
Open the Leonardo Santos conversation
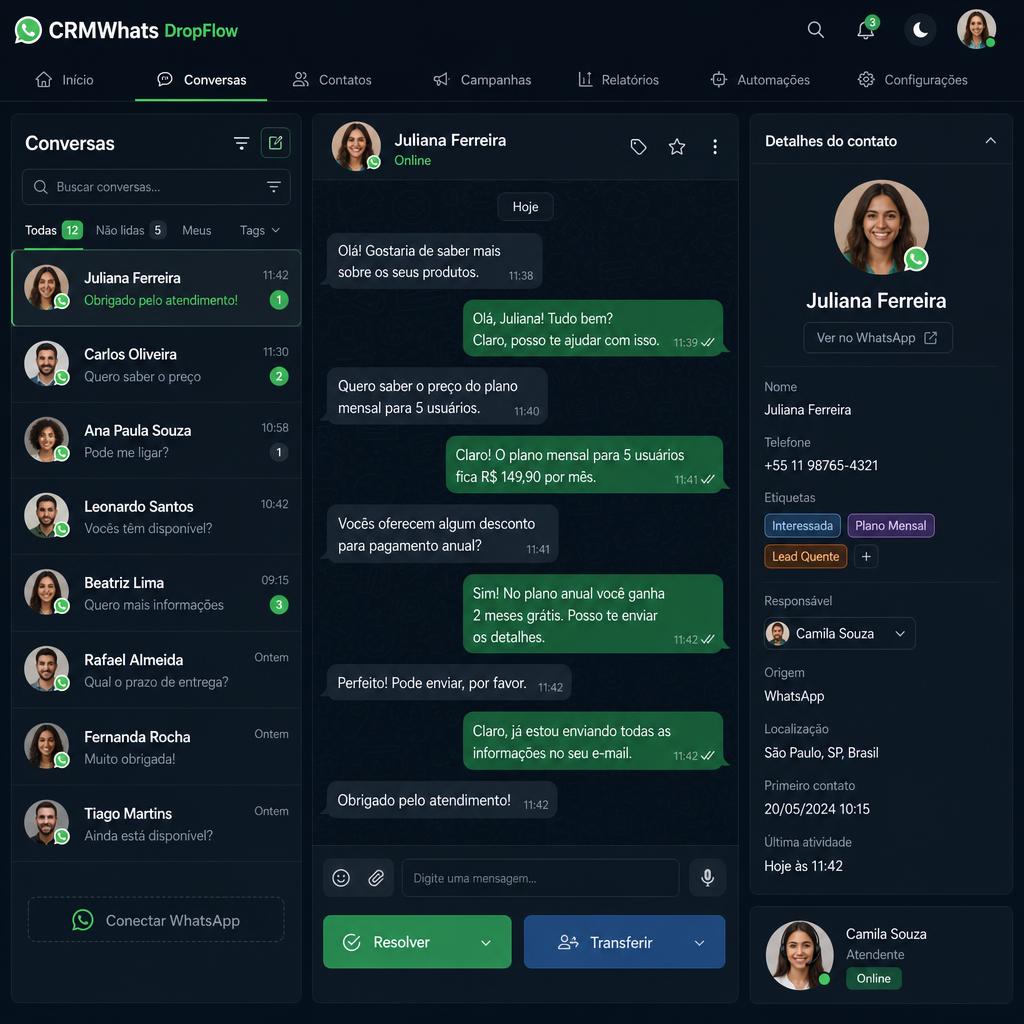pyautogui.click(x=156, y=517)
